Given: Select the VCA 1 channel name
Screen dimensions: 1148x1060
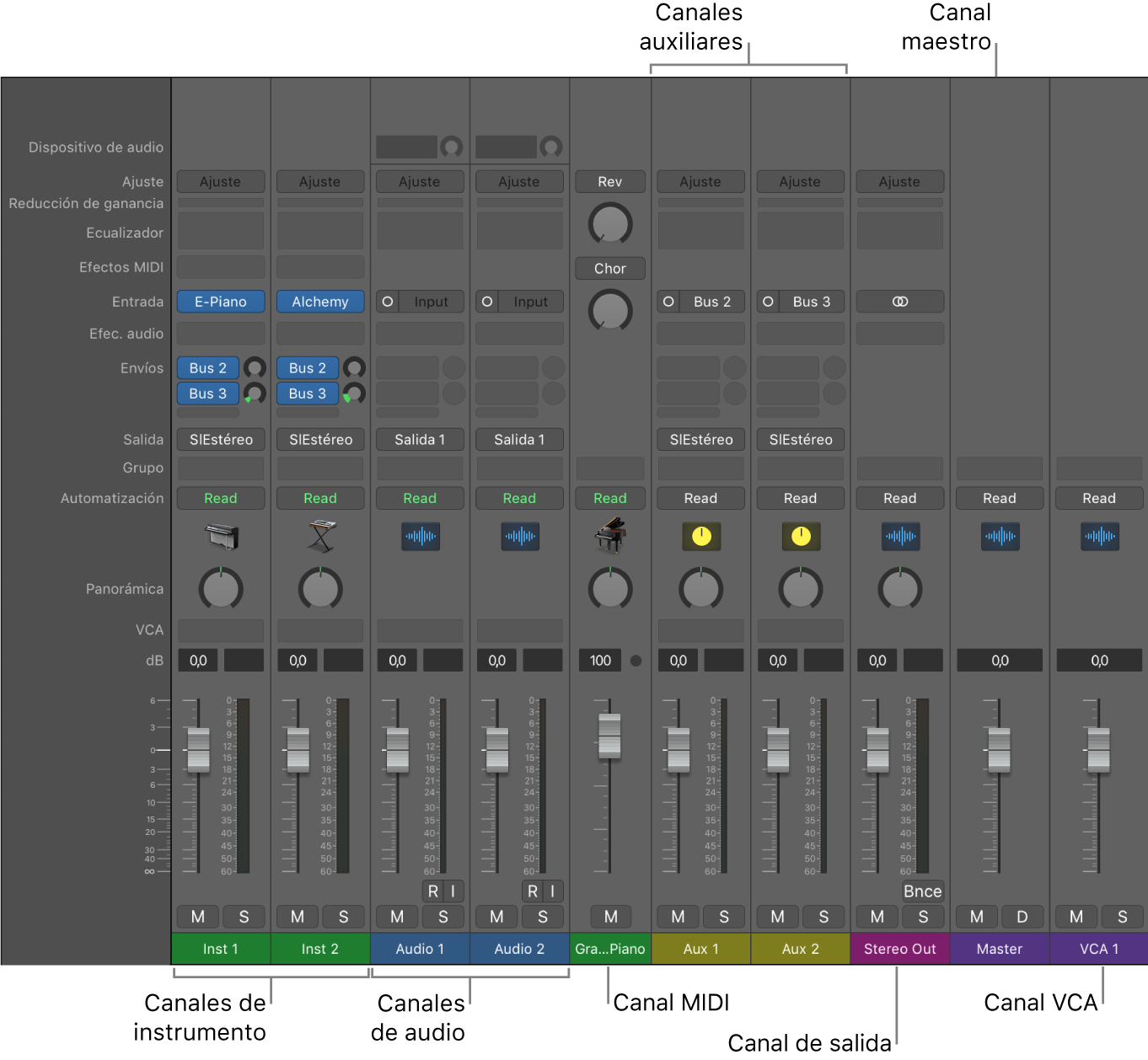Looking at the screenshot, I should (1099, 949).
